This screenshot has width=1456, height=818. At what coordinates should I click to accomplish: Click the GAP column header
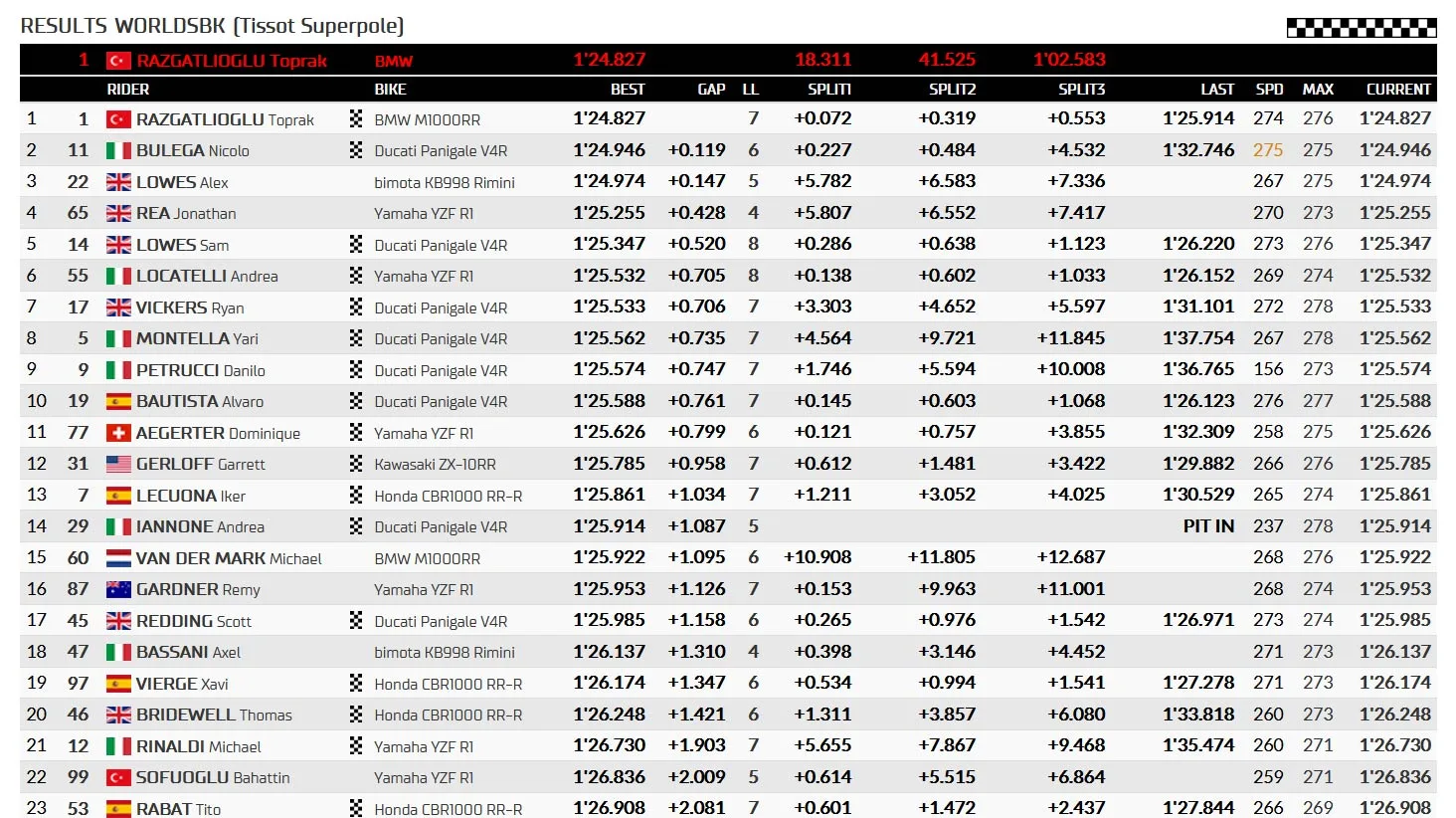[711, 90]
